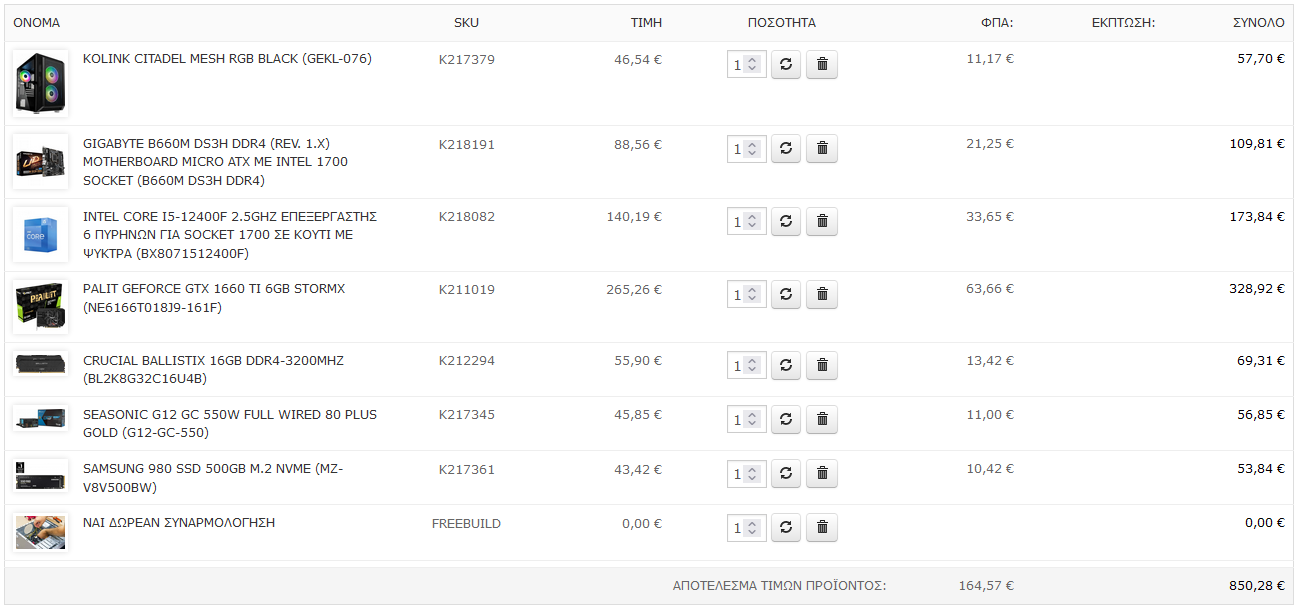Open Seasonic power supply thumbnail
The height and width of the screenshot is (605, 1299).
[x=41, y=418]
